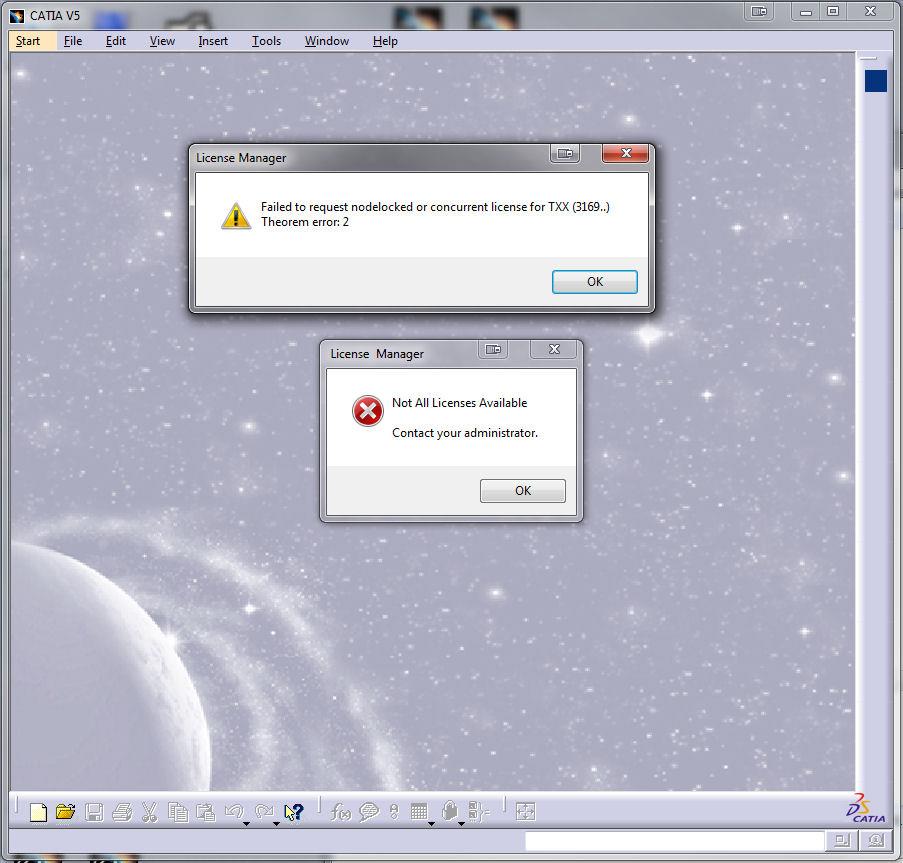Open the Insert menu

coord(213,41)
